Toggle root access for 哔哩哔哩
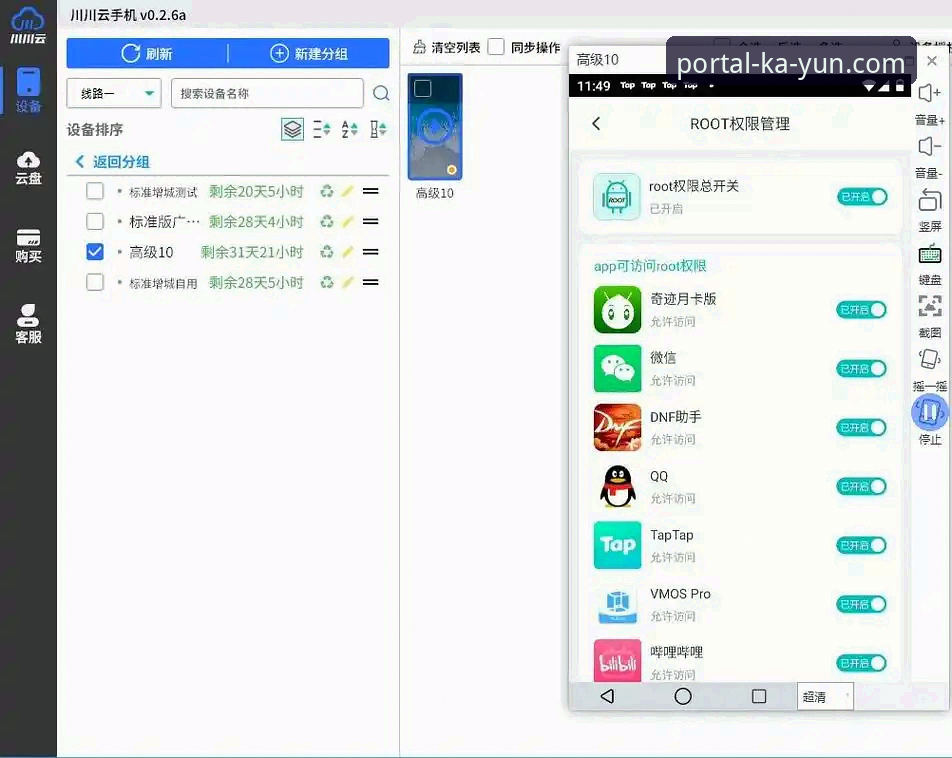Viewport: 952px width, 758px height. [862, 663]
